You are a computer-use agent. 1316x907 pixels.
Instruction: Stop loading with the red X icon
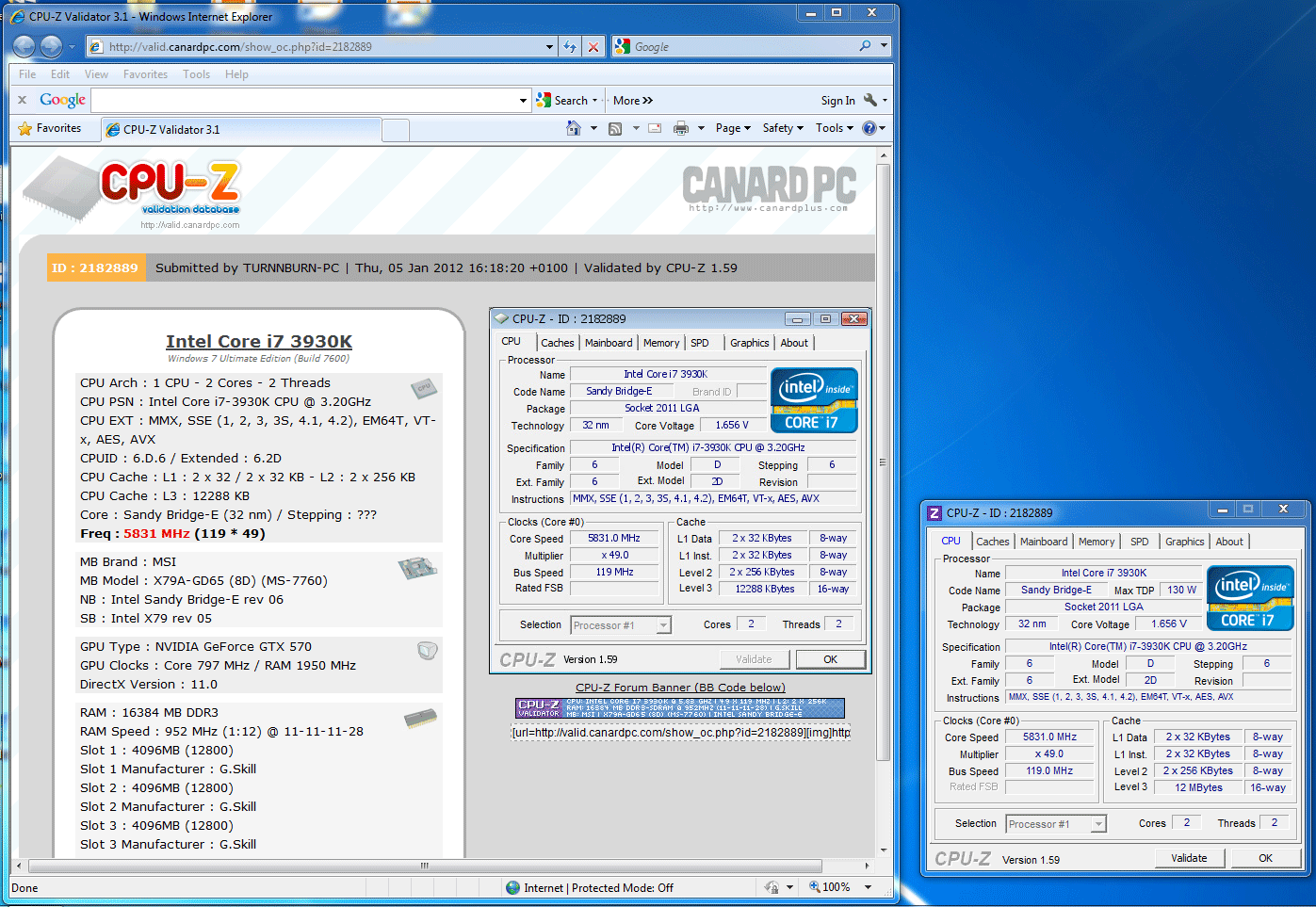pos(593,46)
